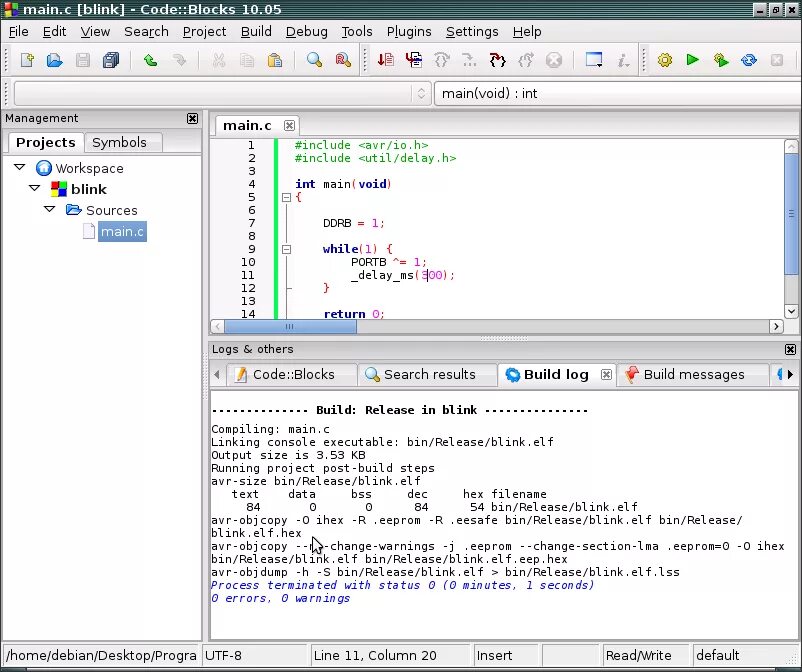The width and height of the screenshot is (802, 672).
Task: Fold the while loop block at line 9
Action: coord(286,249)
